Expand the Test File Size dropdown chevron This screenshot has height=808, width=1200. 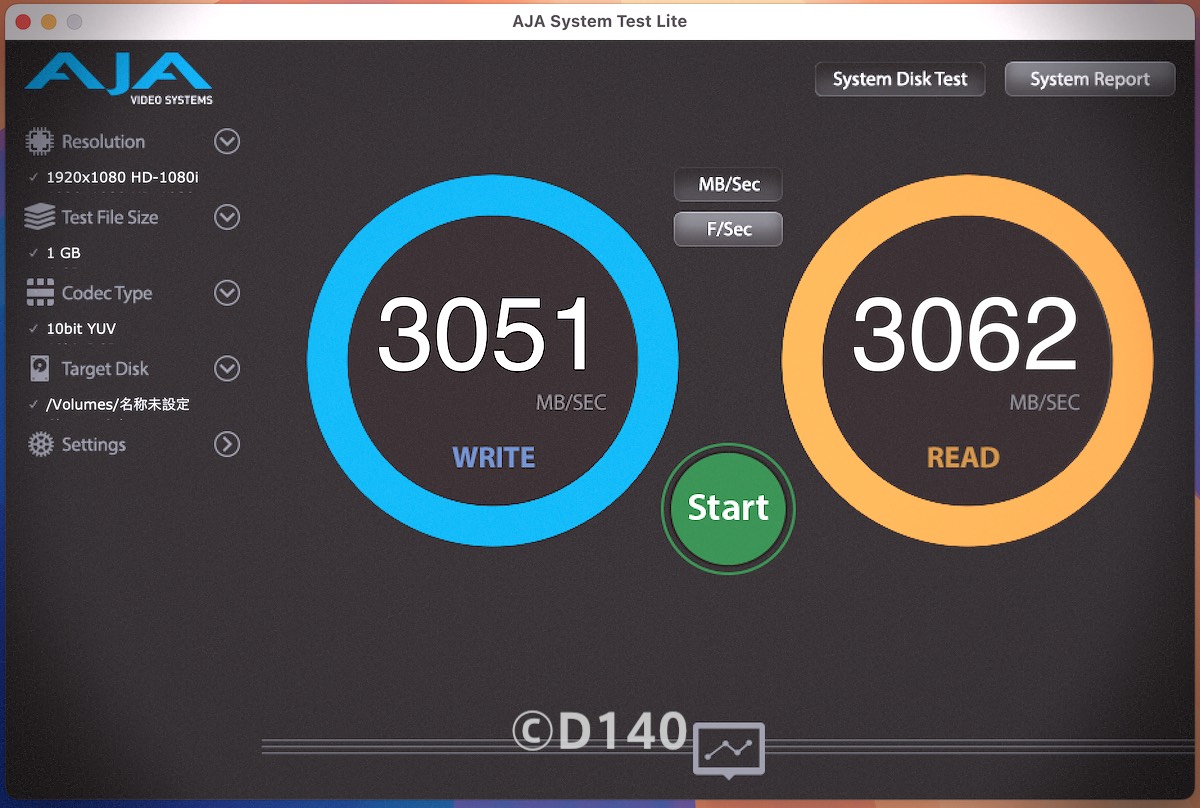(x=227, y=217)
